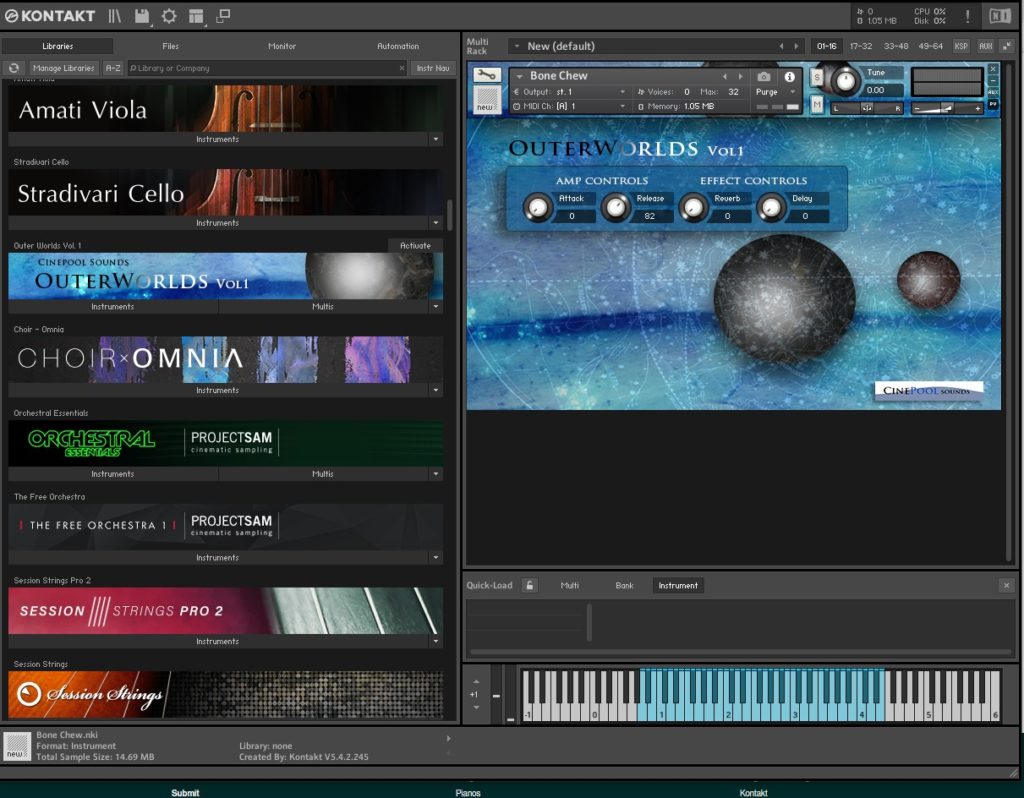Click the Reverb knob in Effect Controls

692,207
